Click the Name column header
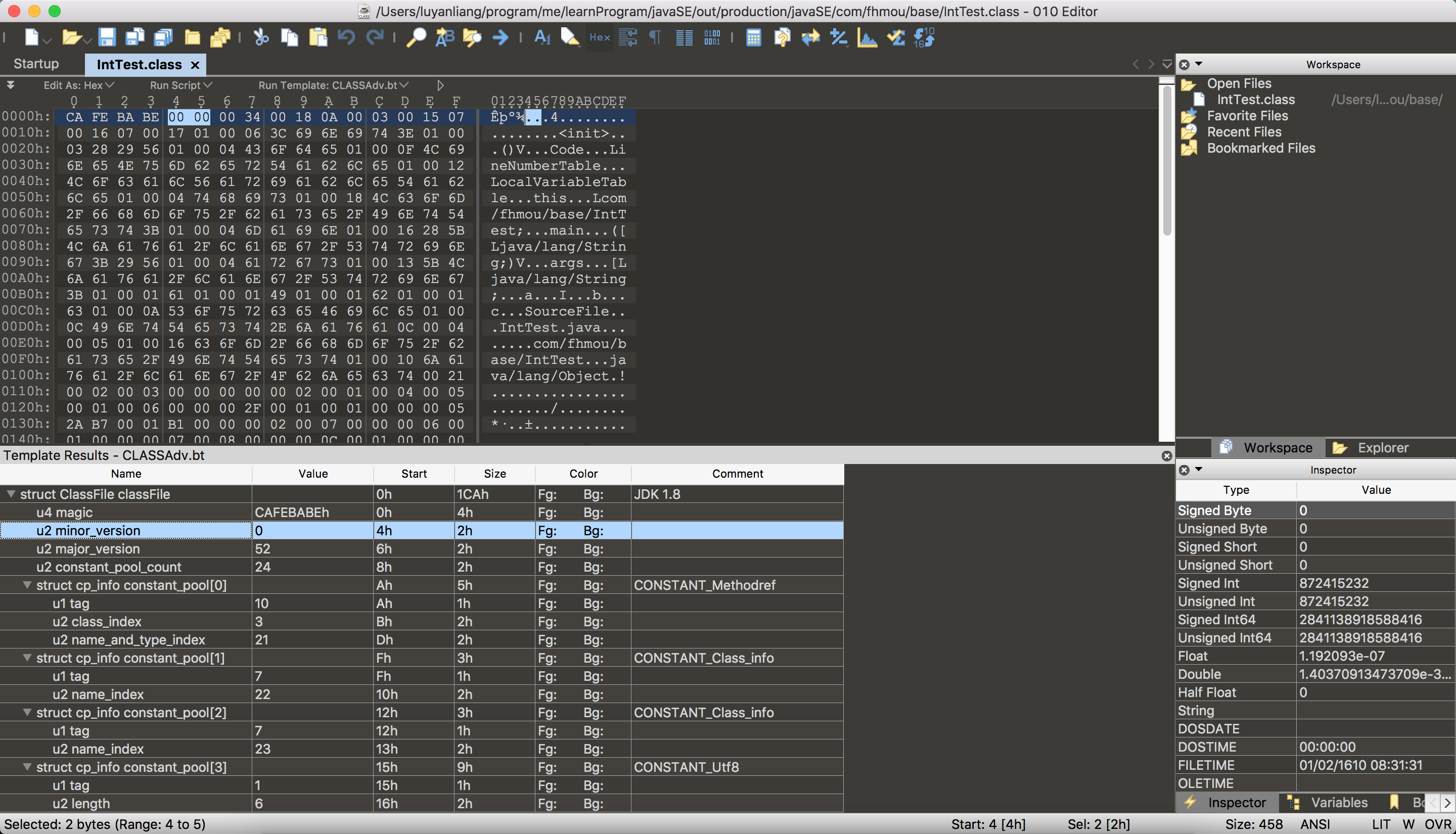This screenshot has width=1456, height=834. click(x=126, y=474)
